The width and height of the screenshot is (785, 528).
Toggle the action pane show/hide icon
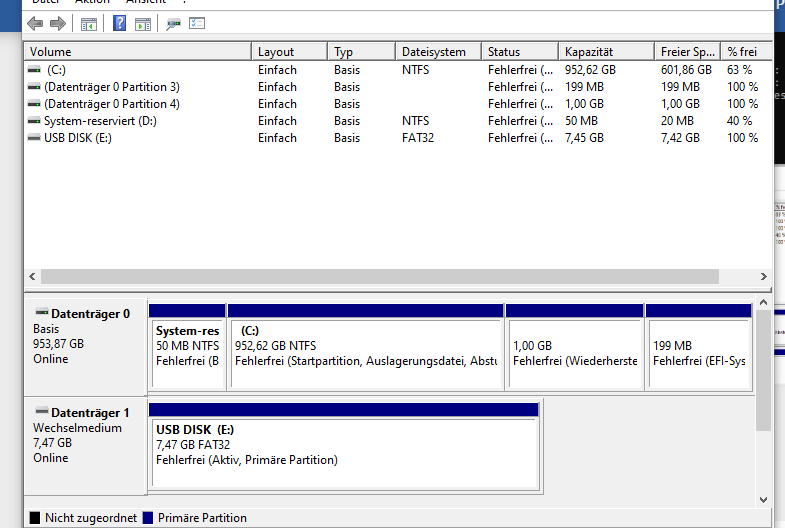coord(143,24)
